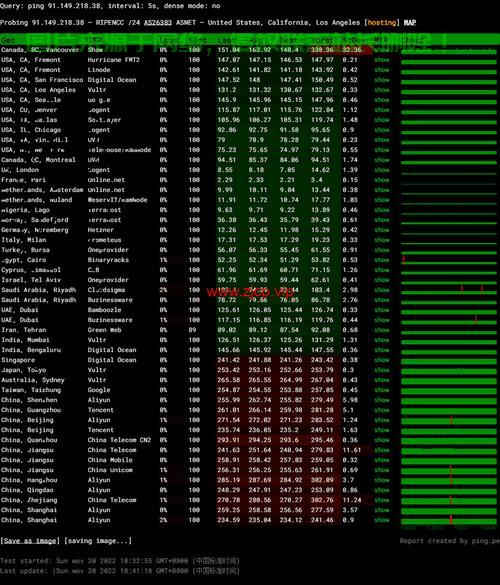Show MTR for Canada Vancouver Shaw row

(382, 50)
